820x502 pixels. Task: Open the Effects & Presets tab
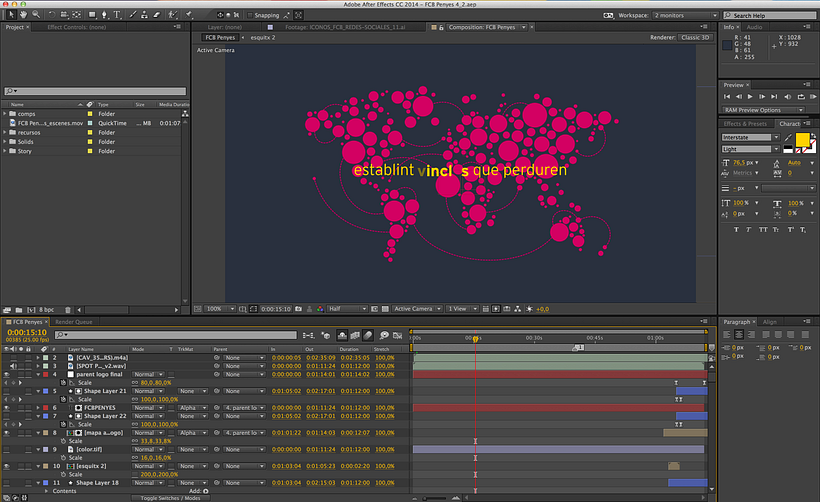(746, 124)
